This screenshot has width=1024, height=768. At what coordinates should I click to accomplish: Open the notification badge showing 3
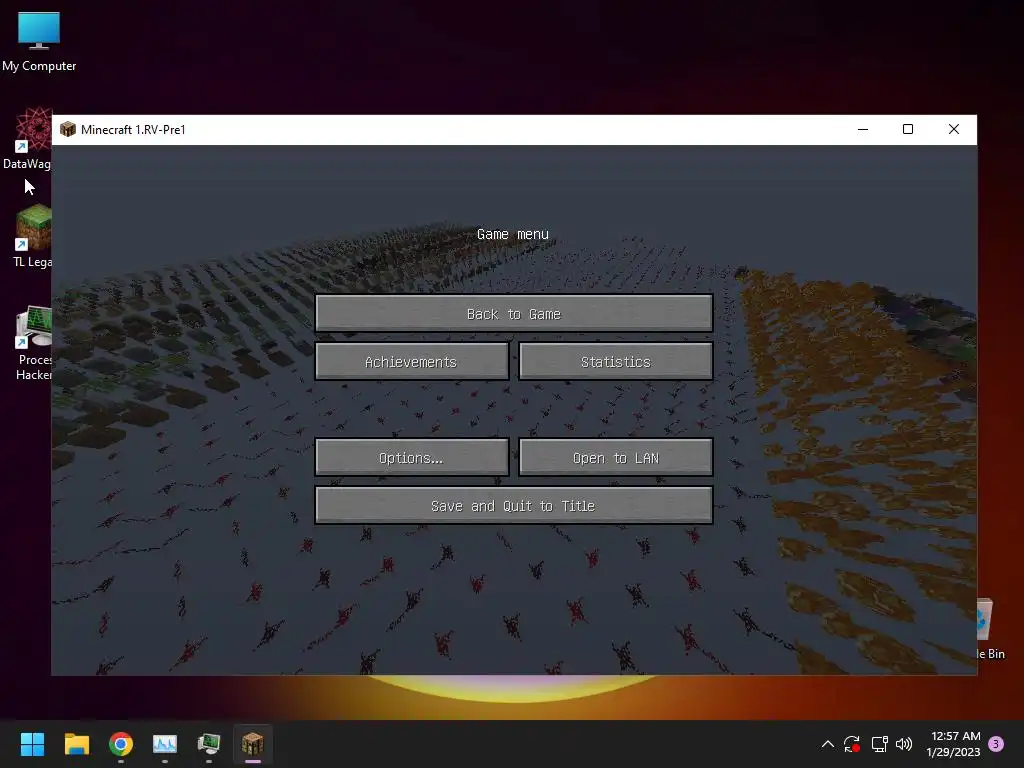[996, 744]
